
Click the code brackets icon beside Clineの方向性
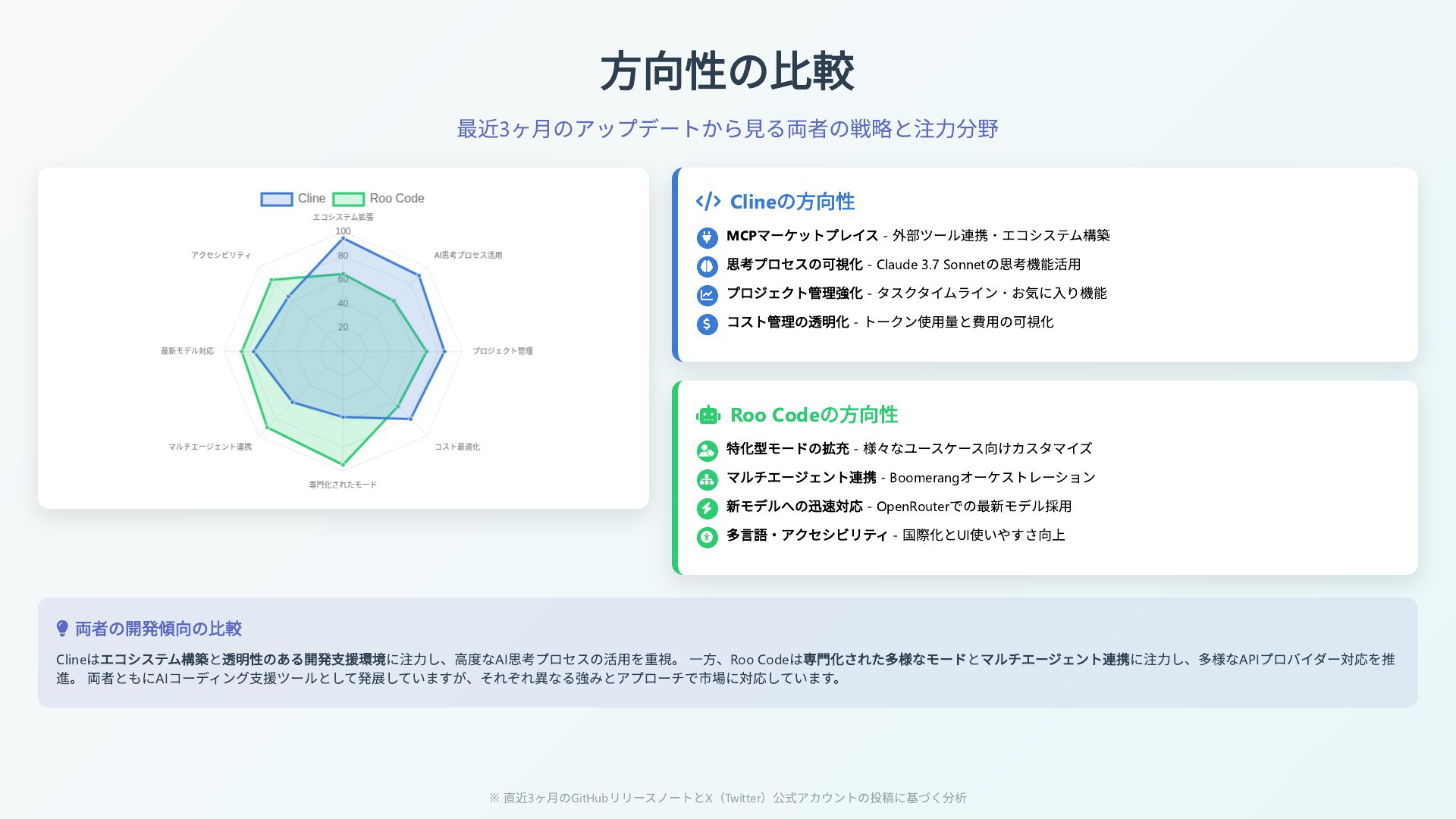708,202
